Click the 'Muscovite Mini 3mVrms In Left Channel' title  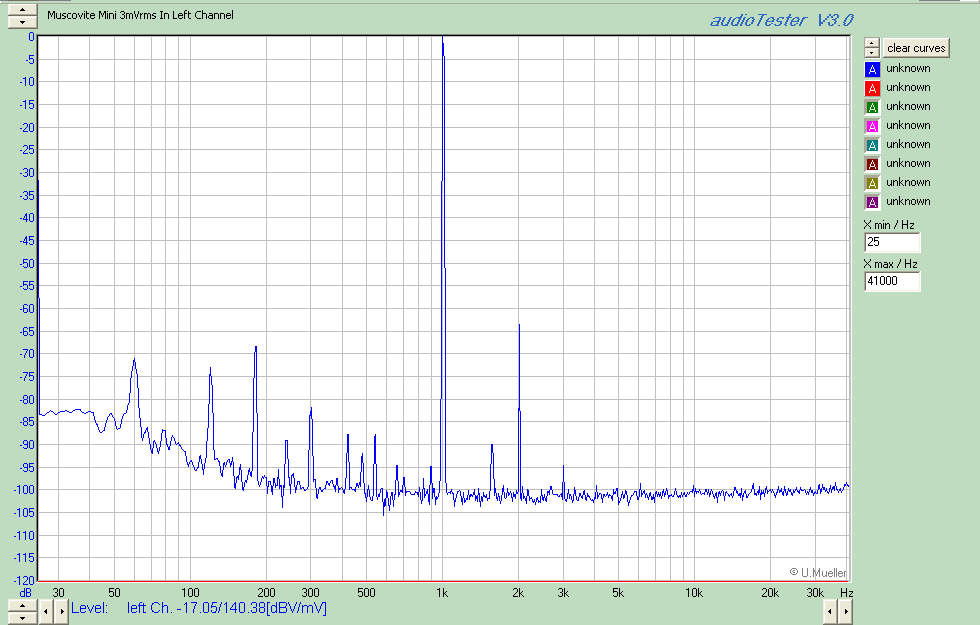tap(140, 15)
